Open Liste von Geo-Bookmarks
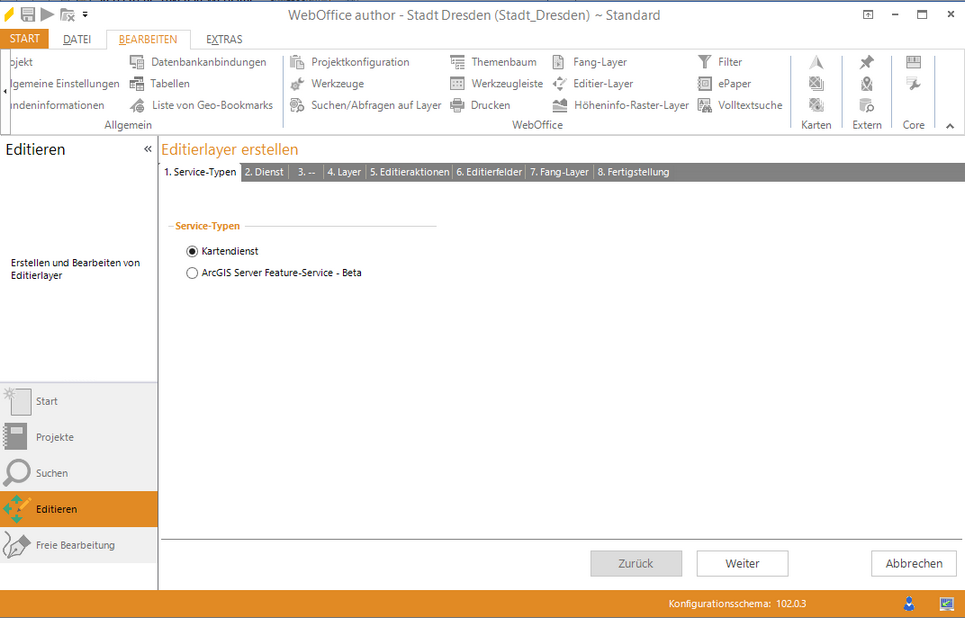Viewport: 965px width, 618px height. [x=201, y=105]
